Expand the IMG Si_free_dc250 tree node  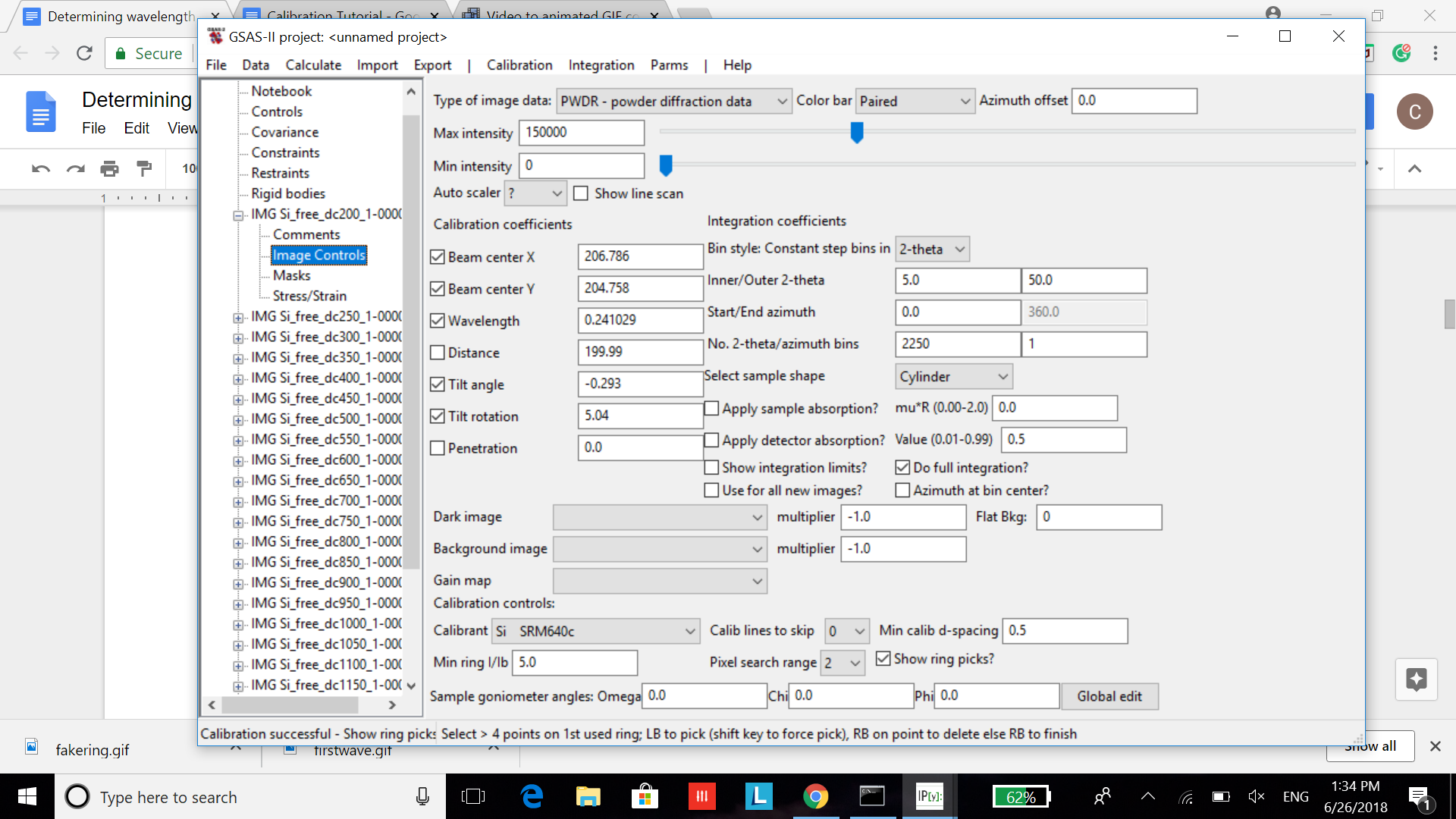(x=238, y=317)
